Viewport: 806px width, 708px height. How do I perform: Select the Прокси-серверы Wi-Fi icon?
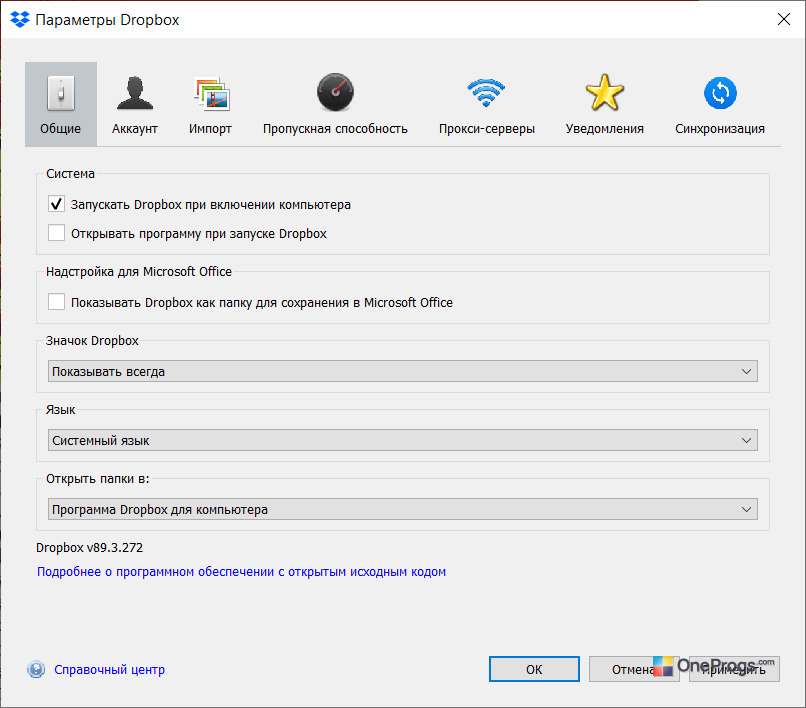pyautogui.click(x=486, y=93)
